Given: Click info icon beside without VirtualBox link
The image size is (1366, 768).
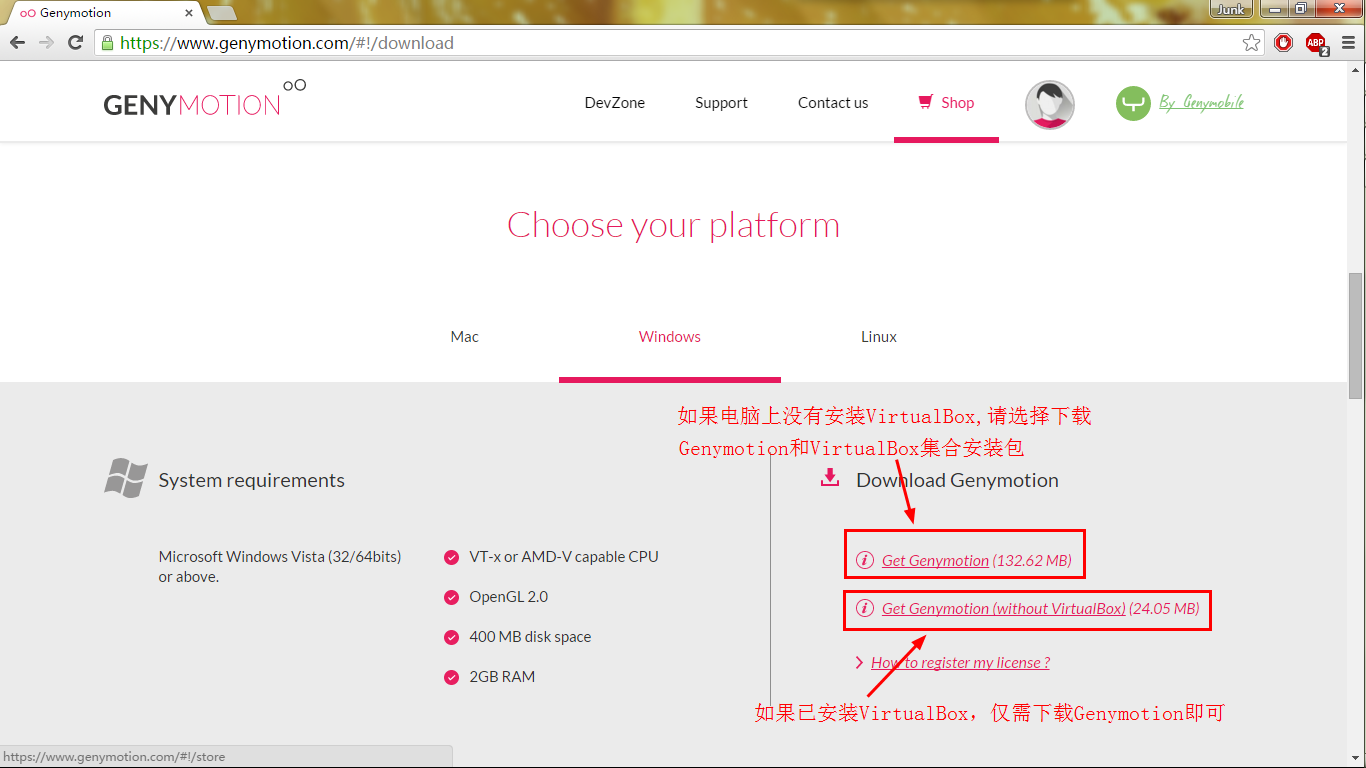Looking at the screenshot, I should point(865,608).
